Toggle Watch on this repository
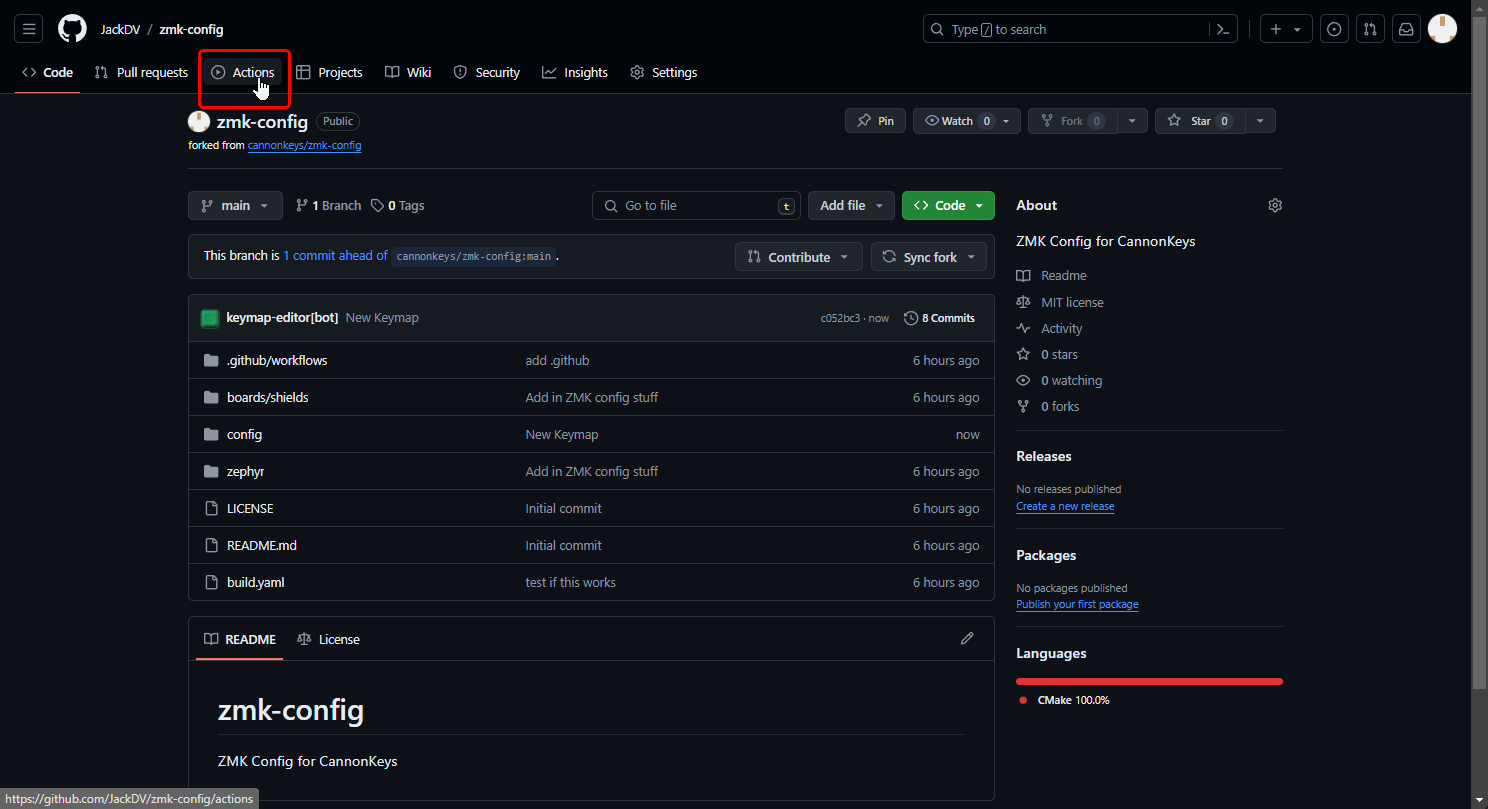Viewport: 1488px width, 809px height. click(957, 121)
